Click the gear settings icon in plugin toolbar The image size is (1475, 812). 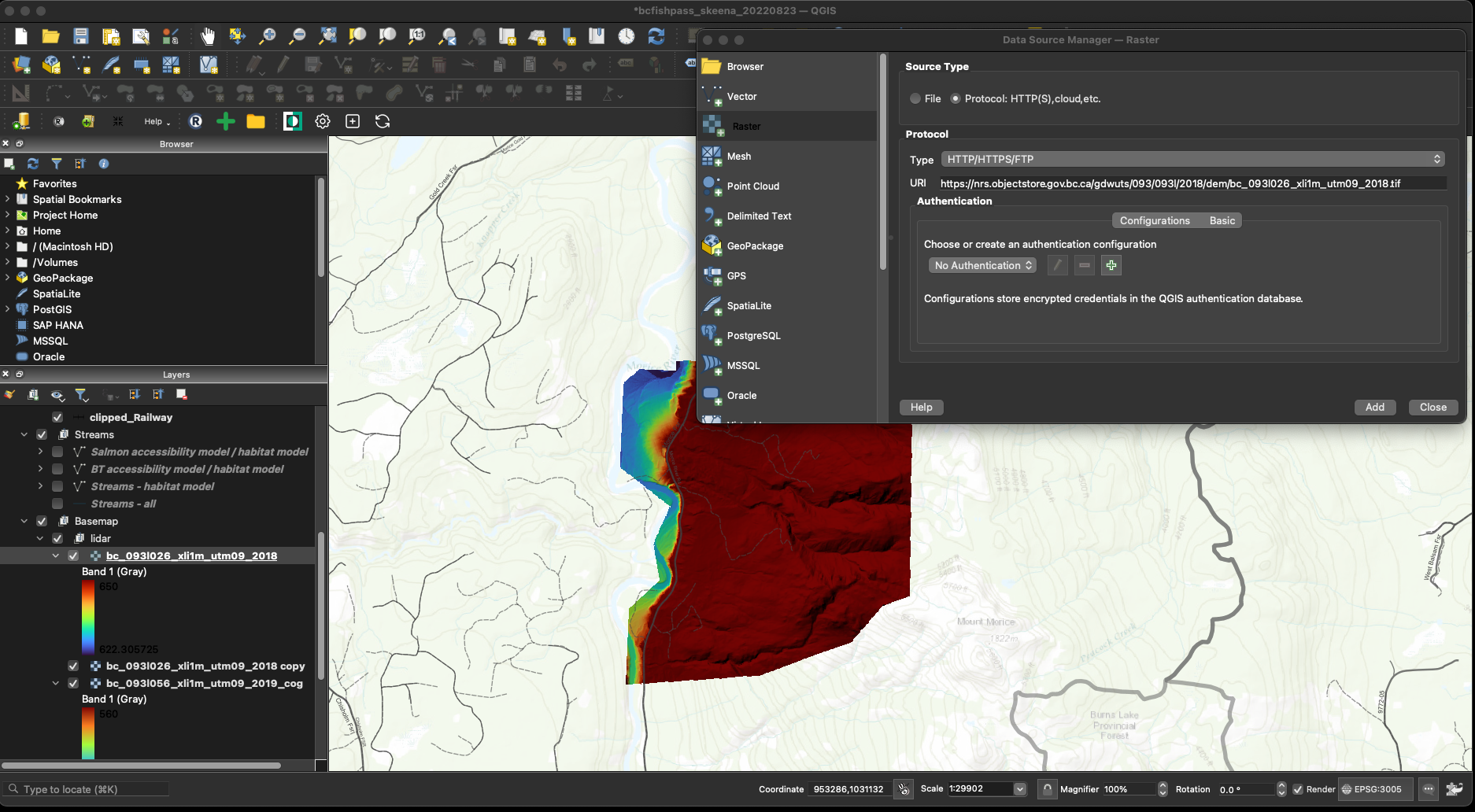point(323,121)
